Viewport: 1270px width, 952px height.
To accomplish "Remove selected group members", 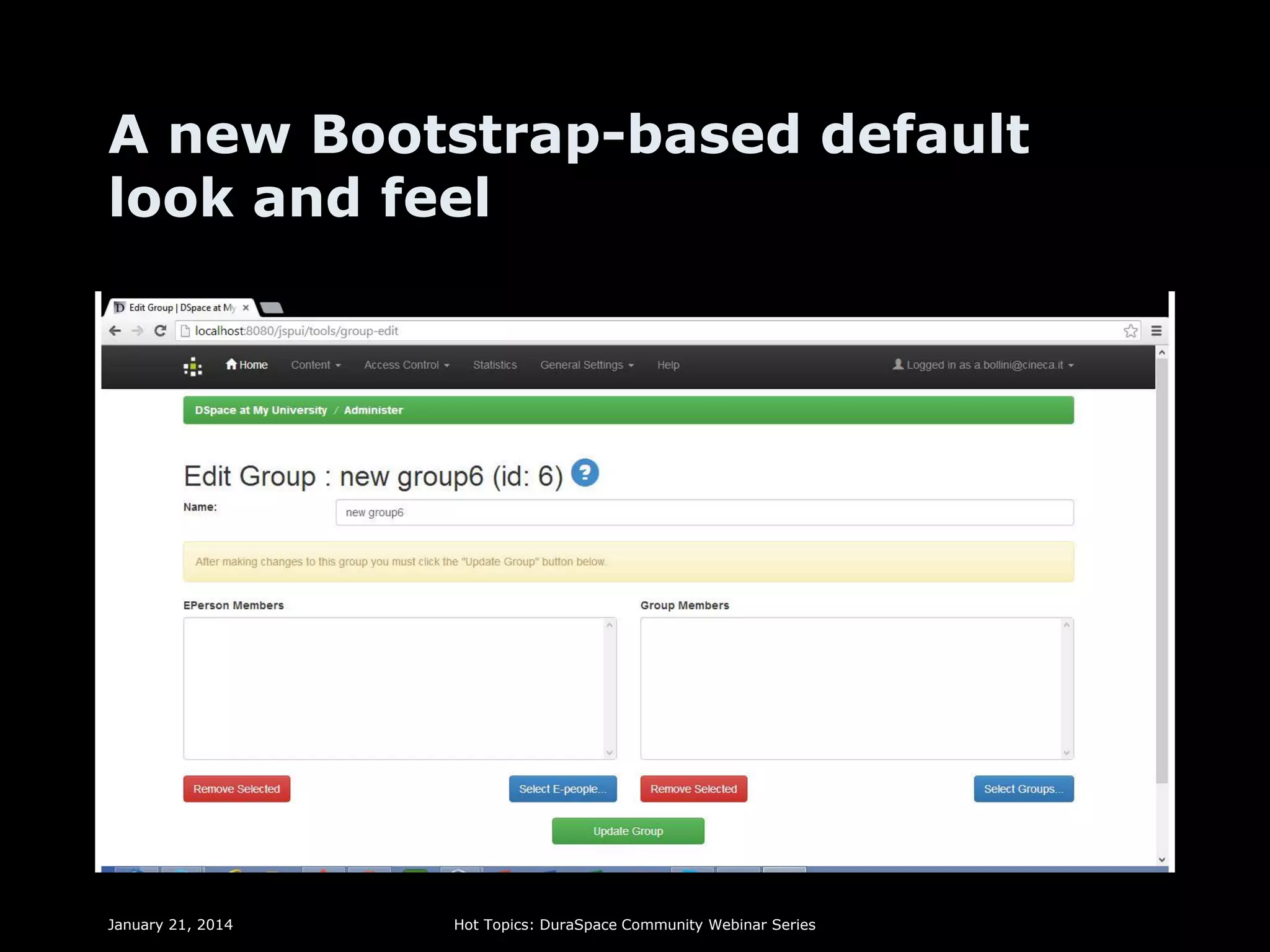I will click(694, 789).
